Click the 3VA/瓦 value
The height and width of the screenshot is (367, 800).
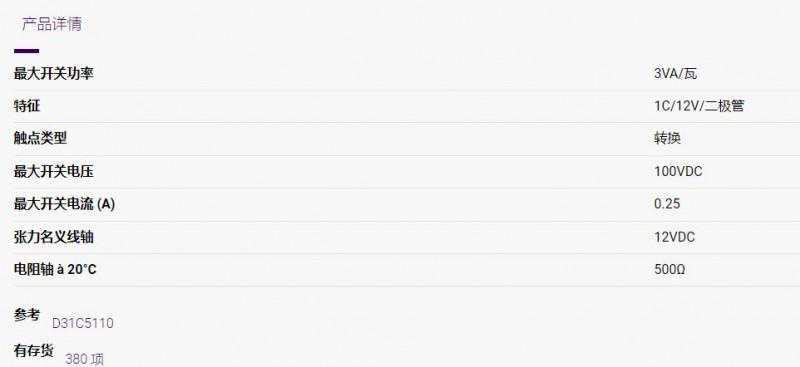675,74
